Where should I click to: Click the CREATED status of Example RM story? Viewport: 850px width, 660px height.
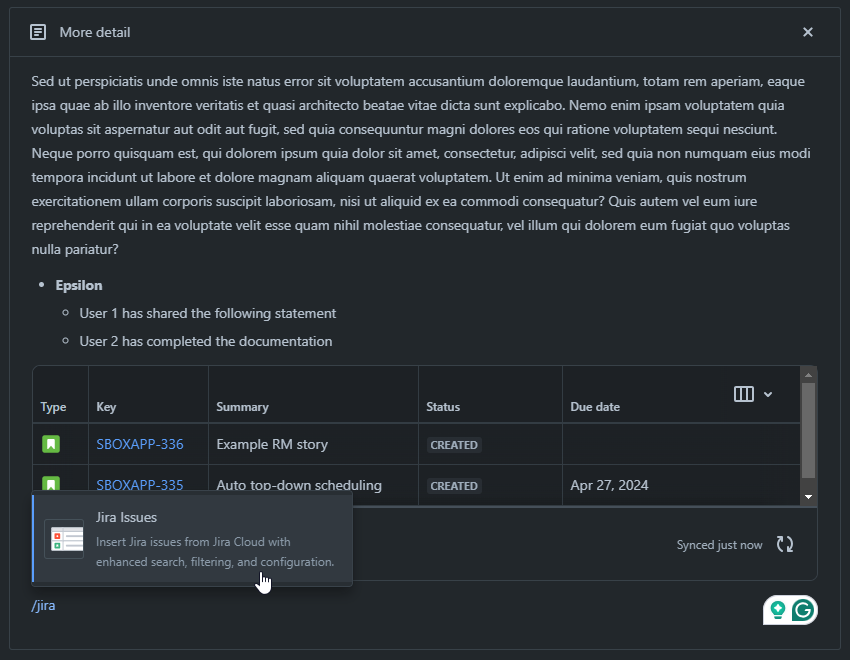pos(454,445)
